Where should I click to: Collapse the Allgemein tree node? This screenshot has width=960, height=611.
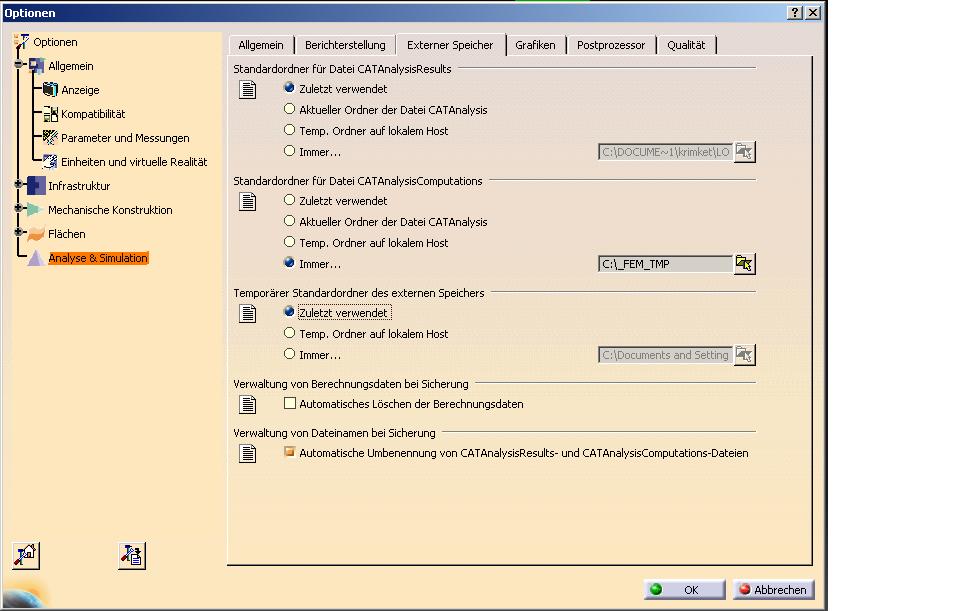(19, 64)
